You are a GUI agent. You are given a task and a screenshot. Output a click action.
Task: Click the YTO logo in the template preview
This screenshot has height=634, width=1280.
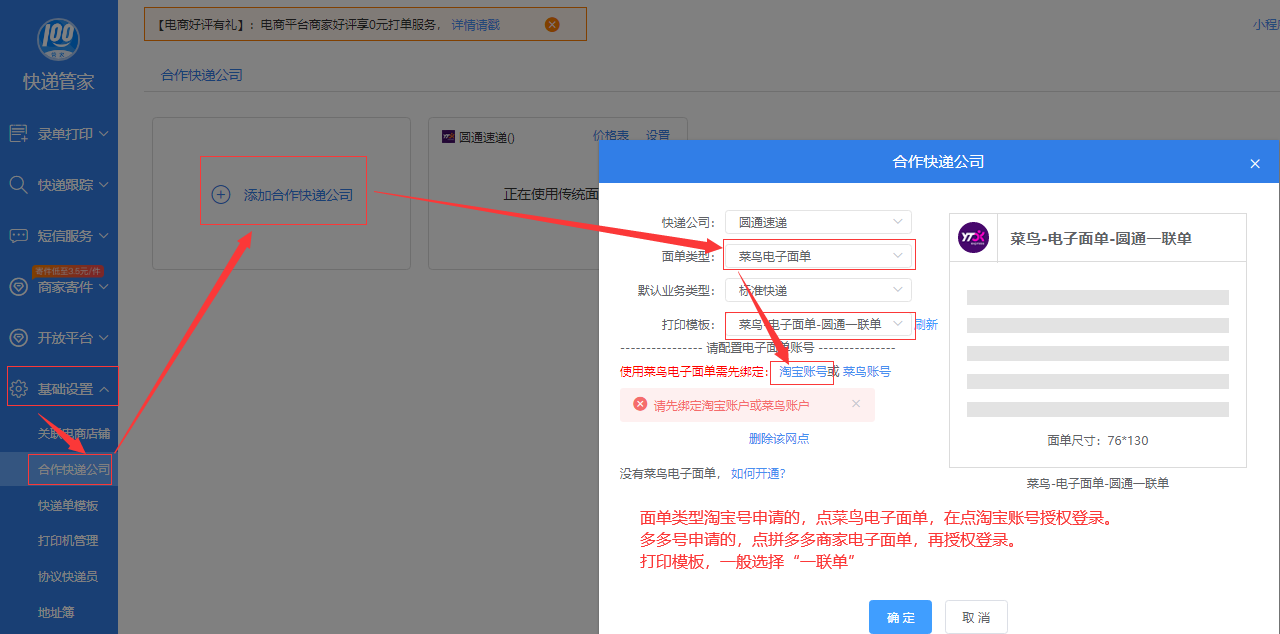(973, 238)
